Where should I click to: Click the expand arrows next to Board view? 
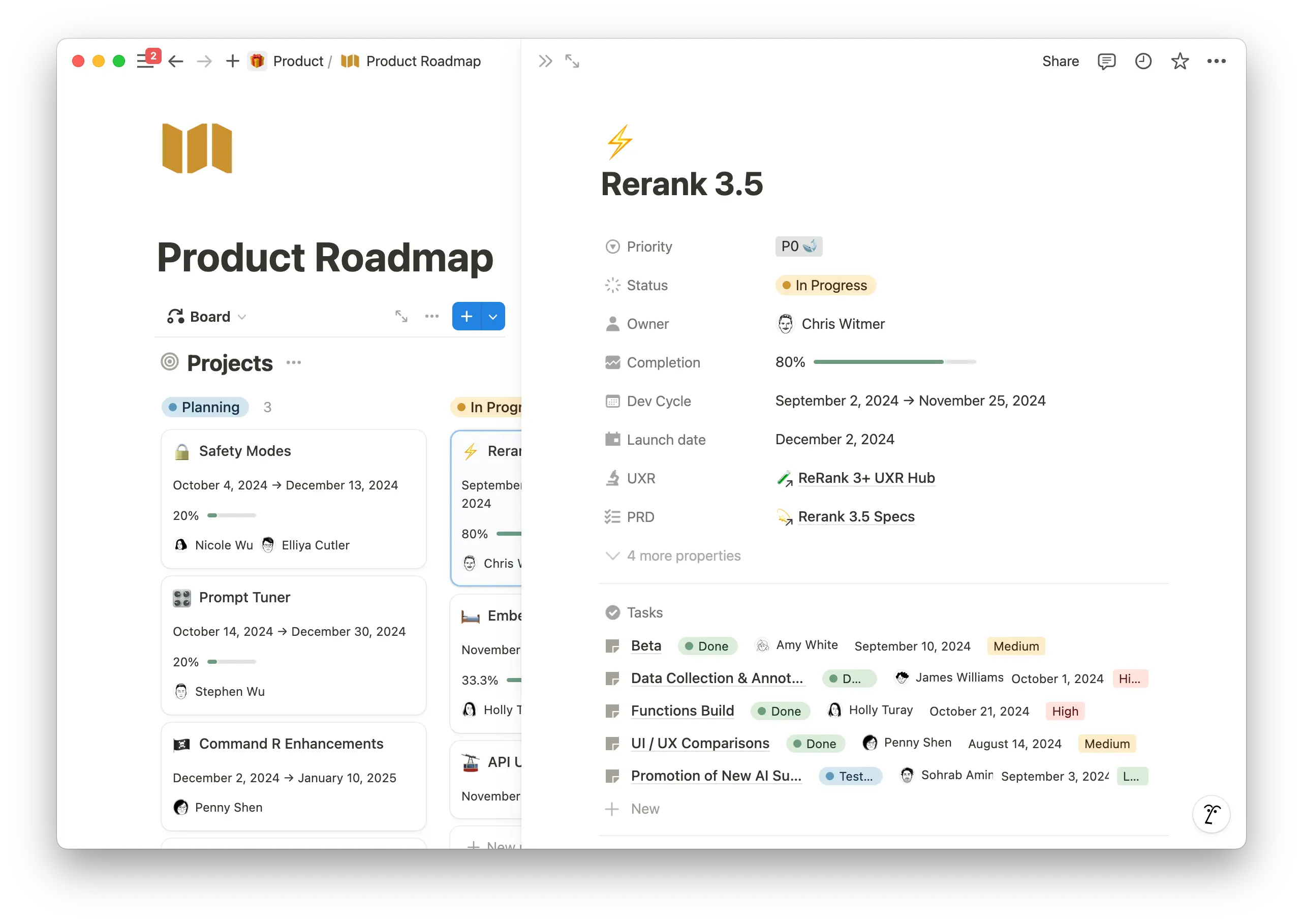point(401,316)
